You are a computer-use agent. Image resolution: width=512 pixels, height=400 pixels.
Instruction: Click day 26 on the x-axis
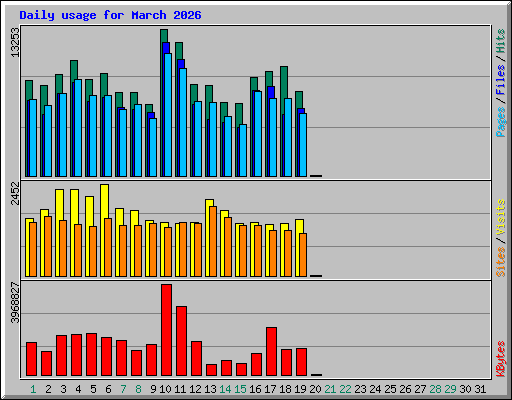tap(405, 389)
